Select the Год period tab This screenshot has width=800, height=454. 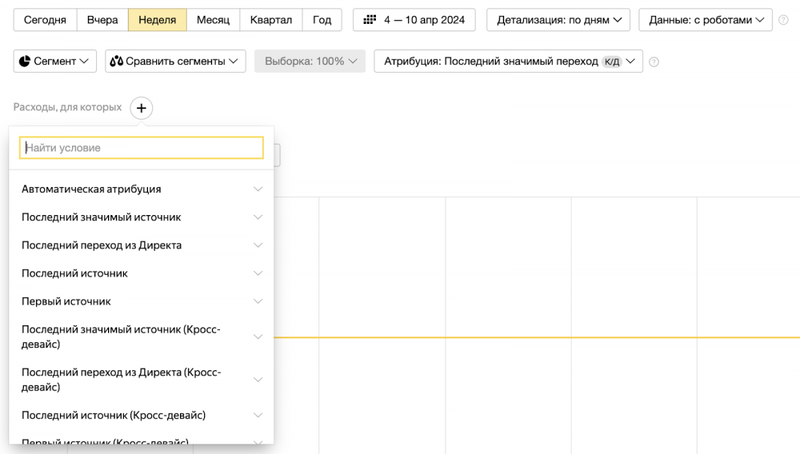322,20
